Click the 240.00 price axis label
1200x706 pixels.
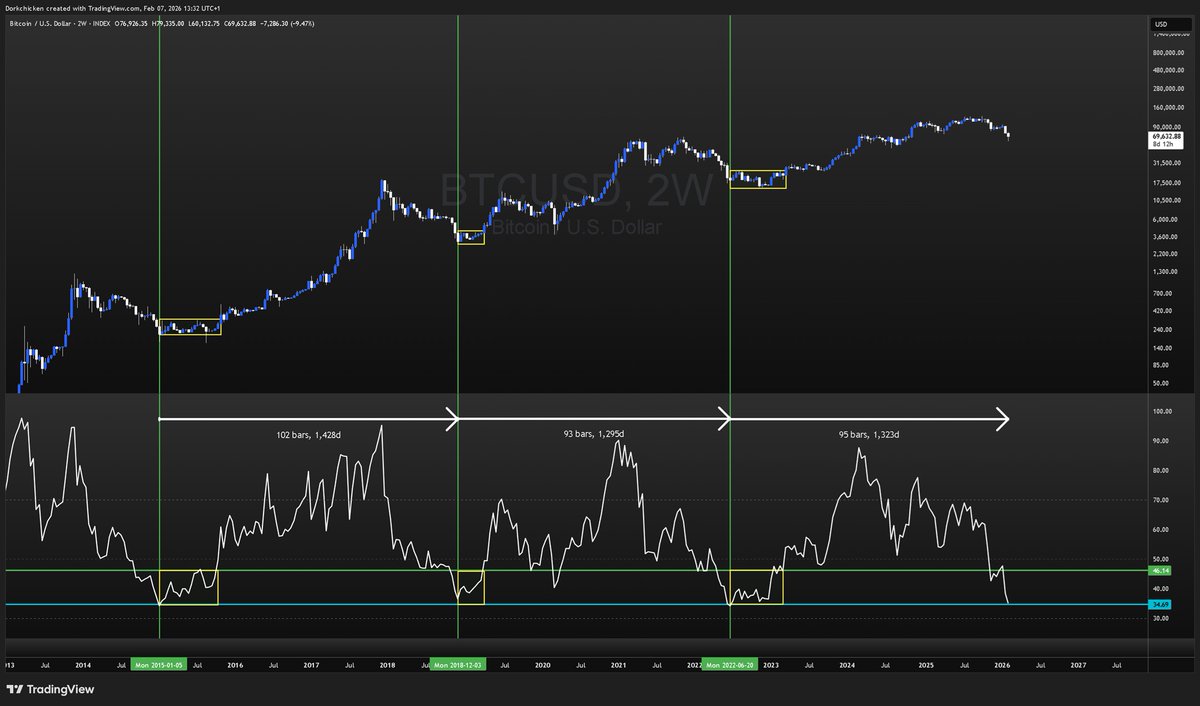[x=1162, y=329]
